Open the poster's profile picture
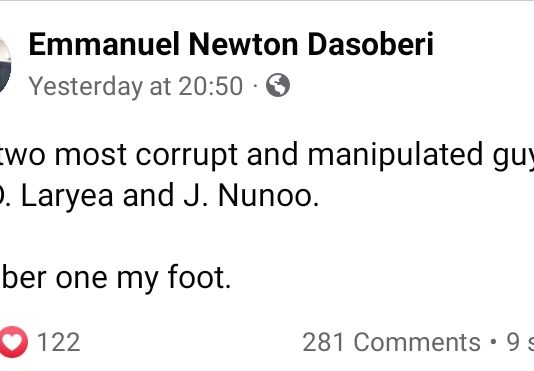534x371 pixels. [x=5, y=65]
